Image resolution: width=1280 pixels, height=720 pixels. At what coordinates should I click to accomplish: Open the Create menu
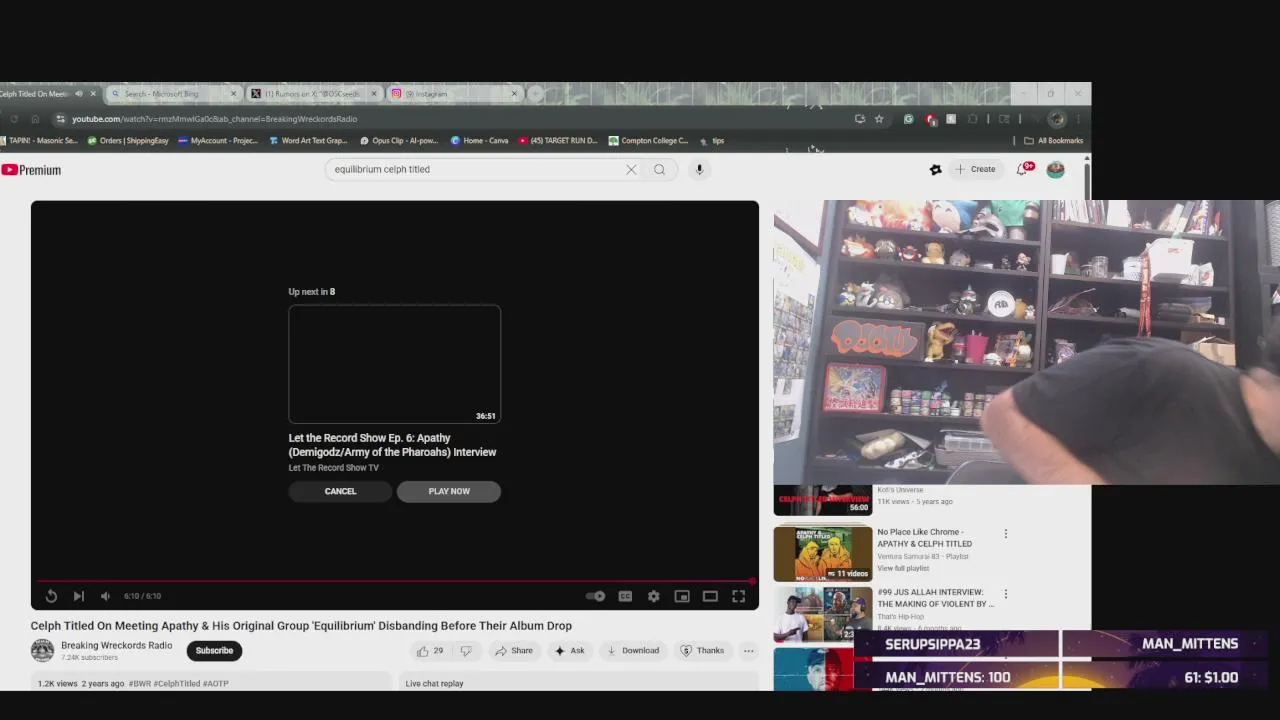pyautogui.click(x=975, y=170)
